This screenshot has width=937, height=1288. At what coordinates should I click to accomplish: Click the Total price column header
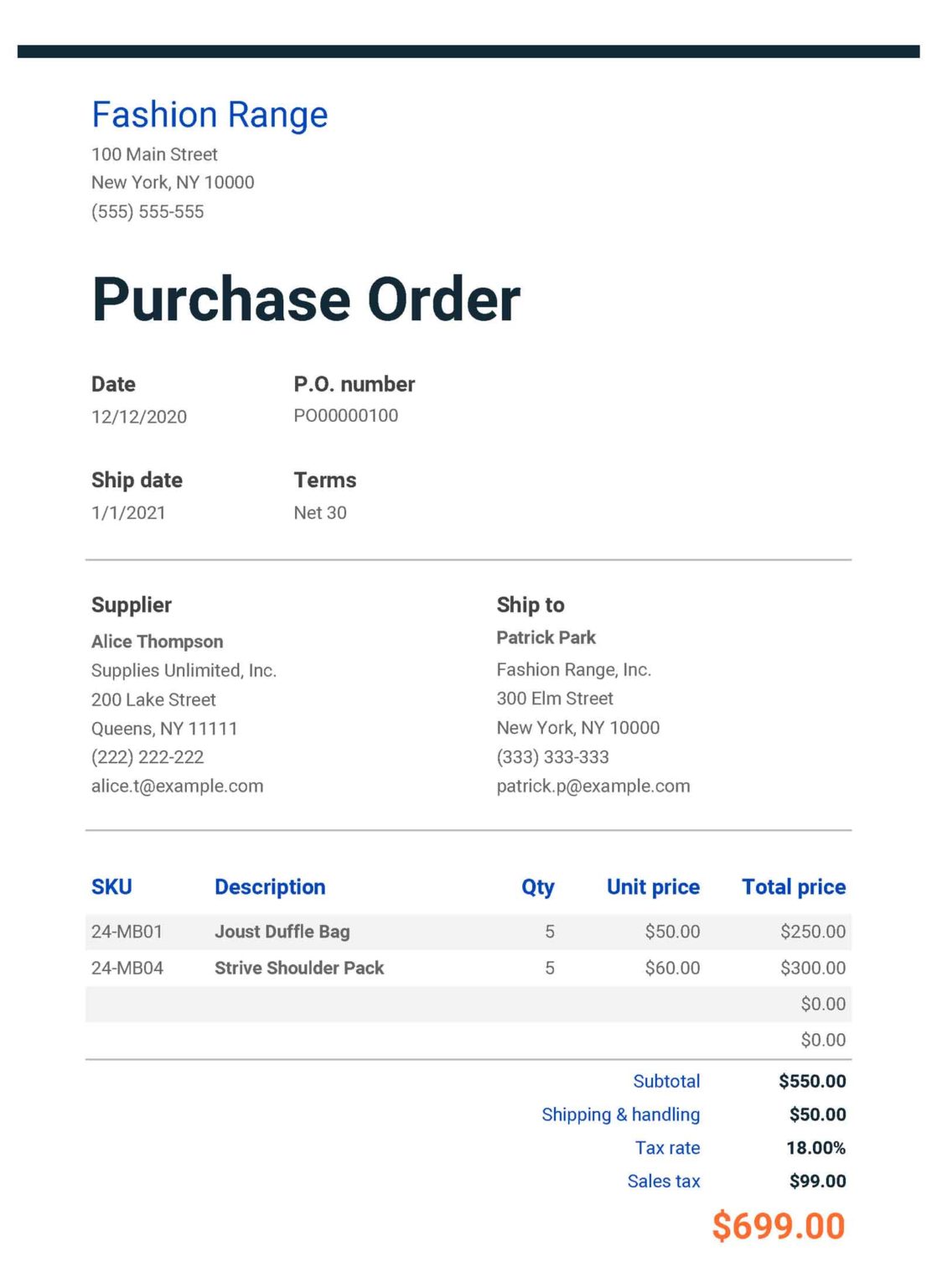click(x=793, y=887)
